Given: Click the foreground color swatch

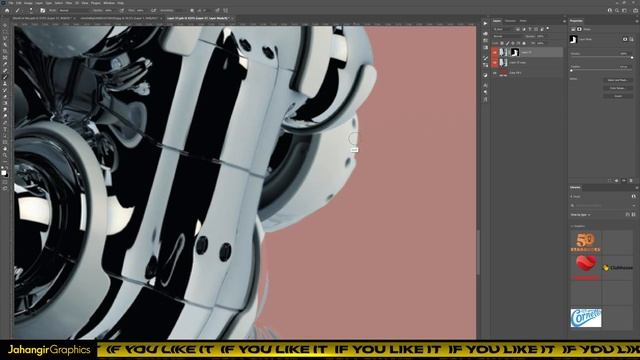Looking at the screenshot, I should point(4,173).
